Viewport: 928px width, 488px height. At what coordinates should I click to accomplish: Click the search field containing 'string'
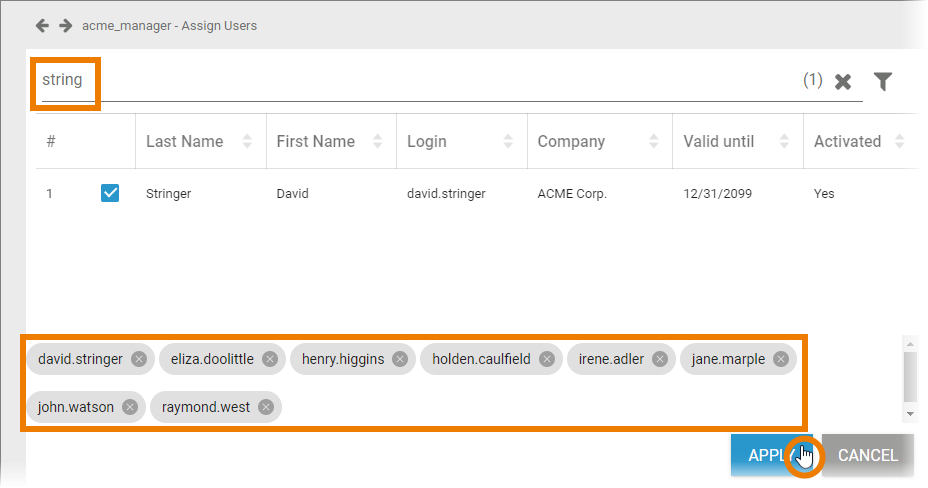(x=400, y=81)
